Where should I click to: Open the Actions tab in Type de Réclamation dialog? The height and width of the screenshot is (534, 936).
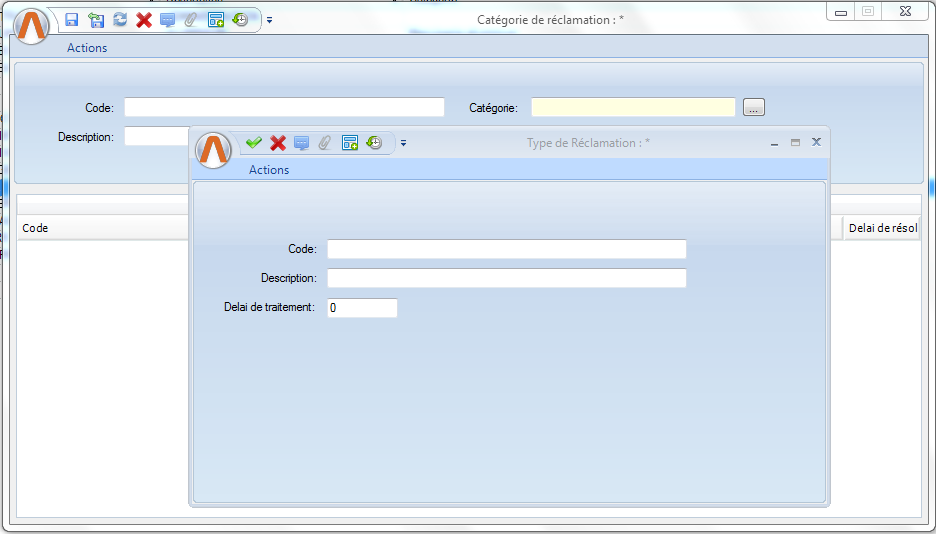click(269, 170)
